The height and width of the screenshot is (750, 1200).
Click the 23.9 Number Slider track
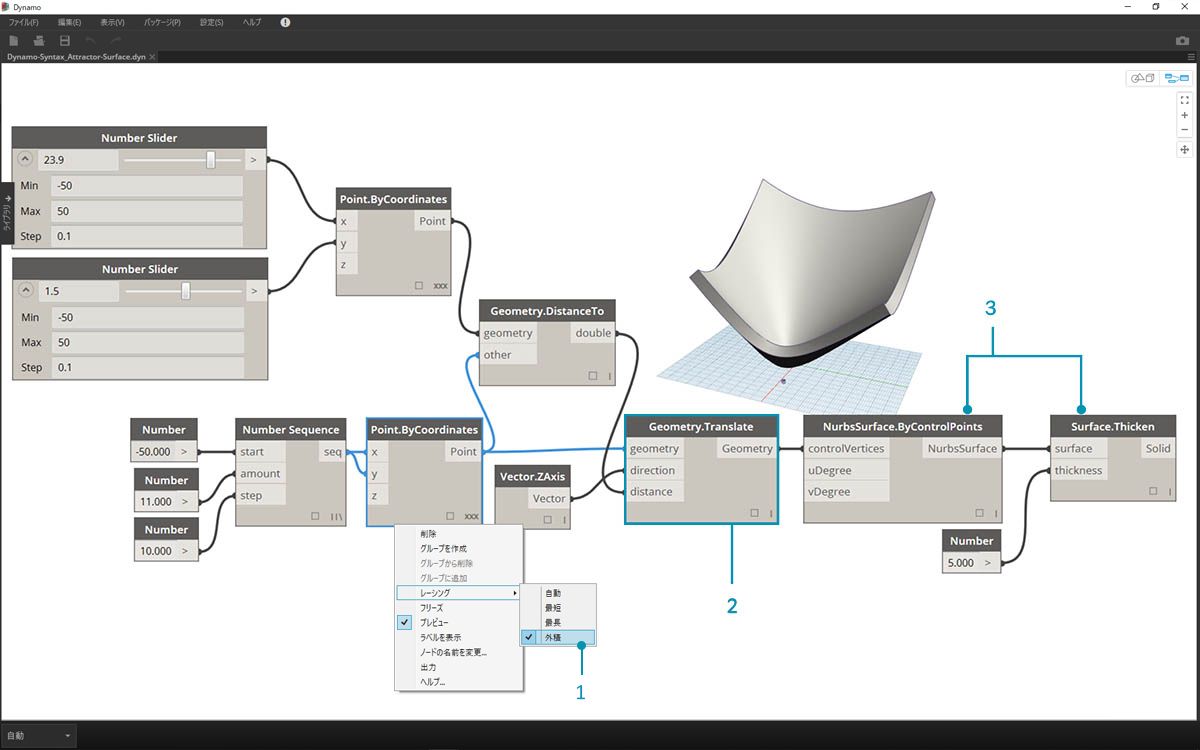click(x=182, y=159)
